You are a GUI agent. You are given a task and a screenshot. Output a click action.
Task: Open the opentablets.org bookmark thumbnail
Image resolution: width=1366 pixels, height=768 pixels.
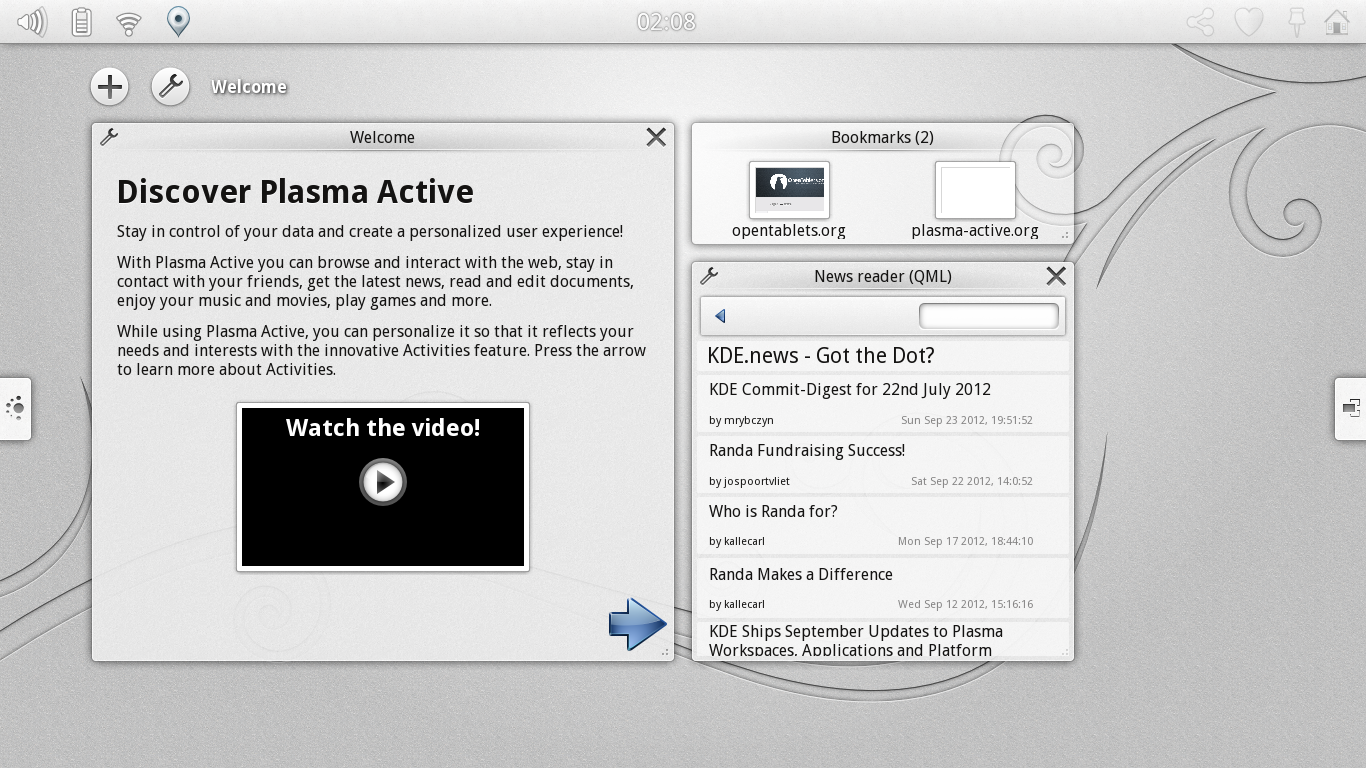click(x=789, y=189)
